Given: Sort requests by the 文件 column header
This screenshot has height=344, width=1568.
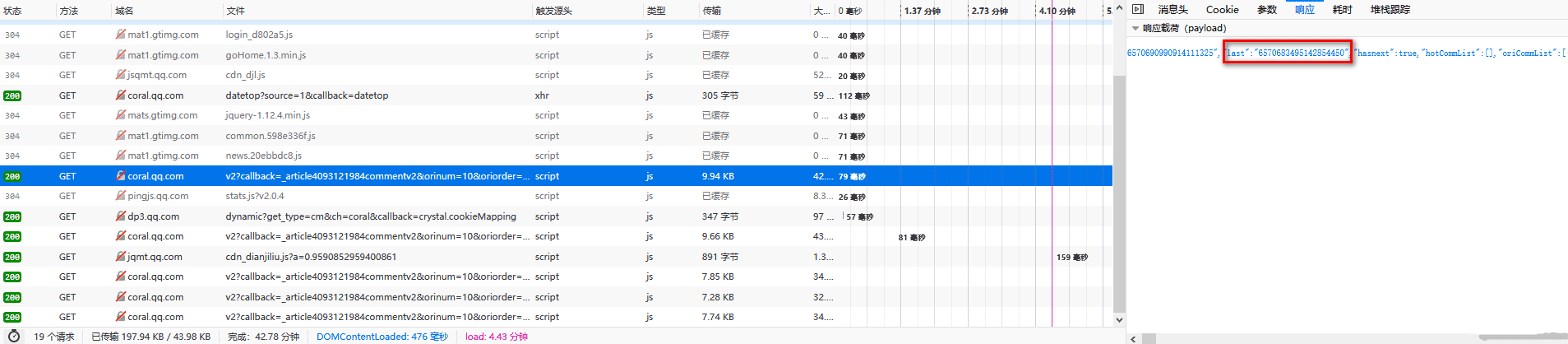Looking at the screenshot, I should pyautogui.click(x=377, y=11).
